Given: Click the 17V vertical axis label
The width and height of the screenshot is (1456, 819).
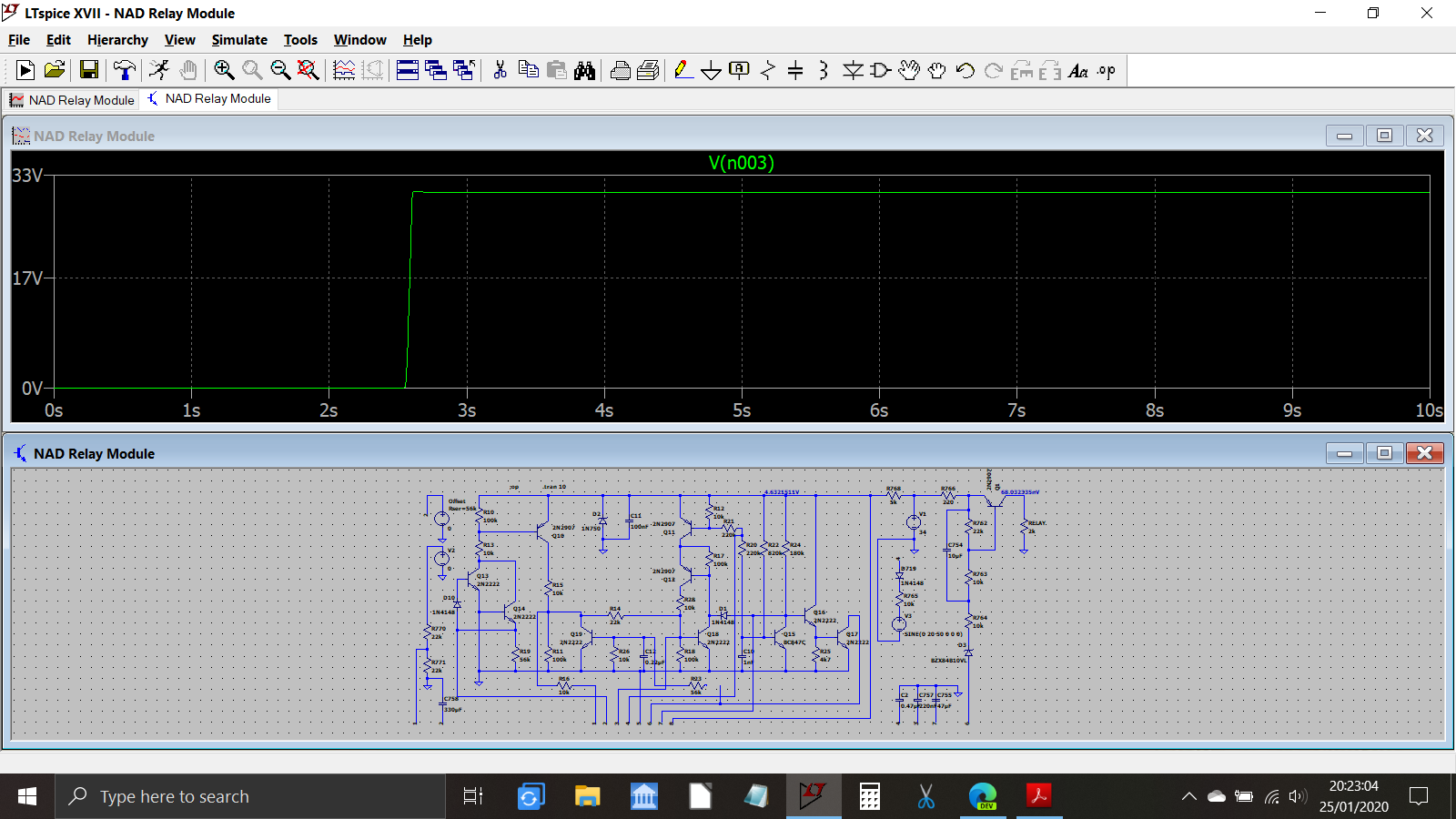Looking at the screenshot, I should [x=27, y=278].
